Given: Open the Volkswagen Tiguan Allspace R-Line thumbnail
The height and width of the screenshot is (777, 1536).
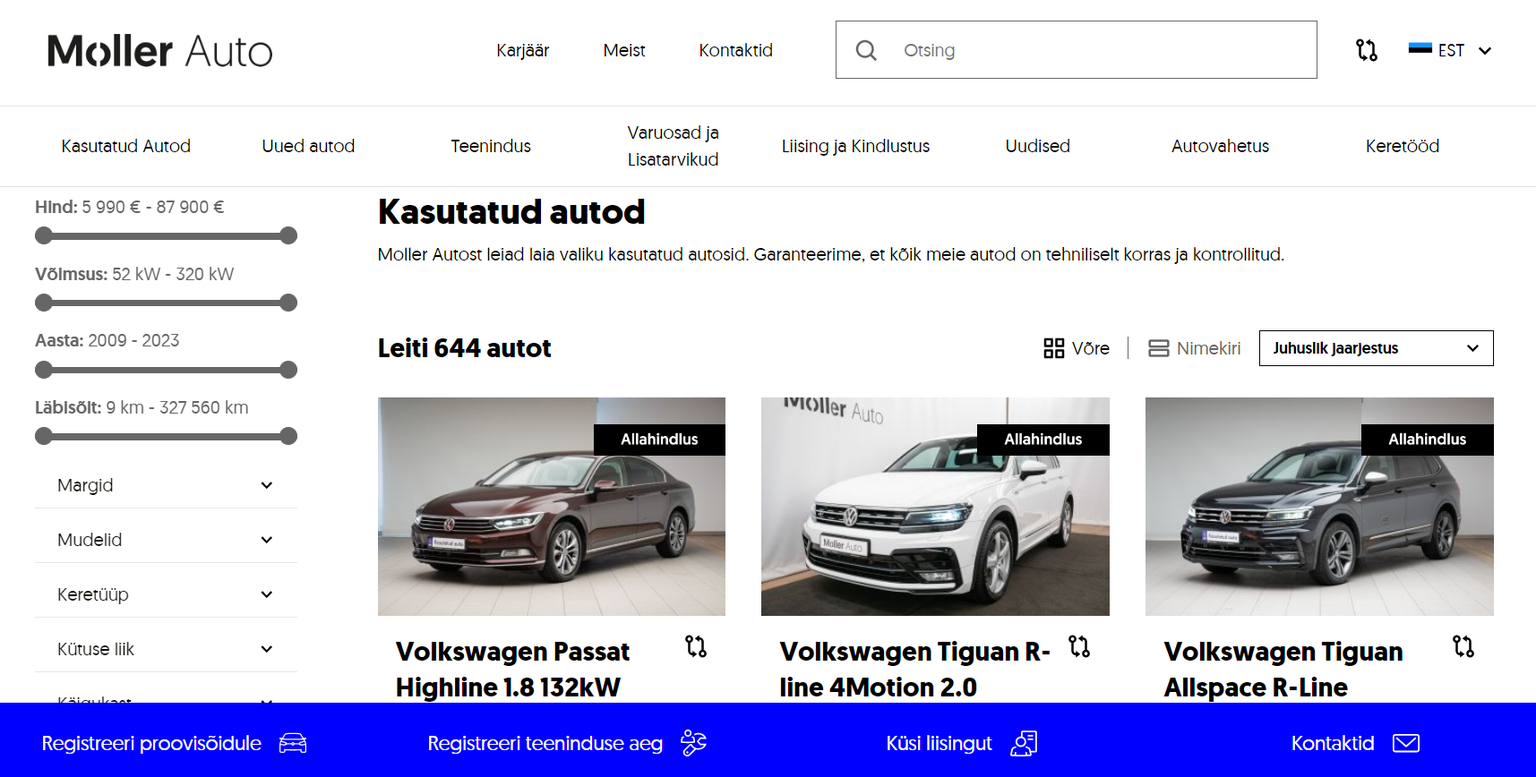Looking at the screenshot, I should click(x=1319, y=506).
